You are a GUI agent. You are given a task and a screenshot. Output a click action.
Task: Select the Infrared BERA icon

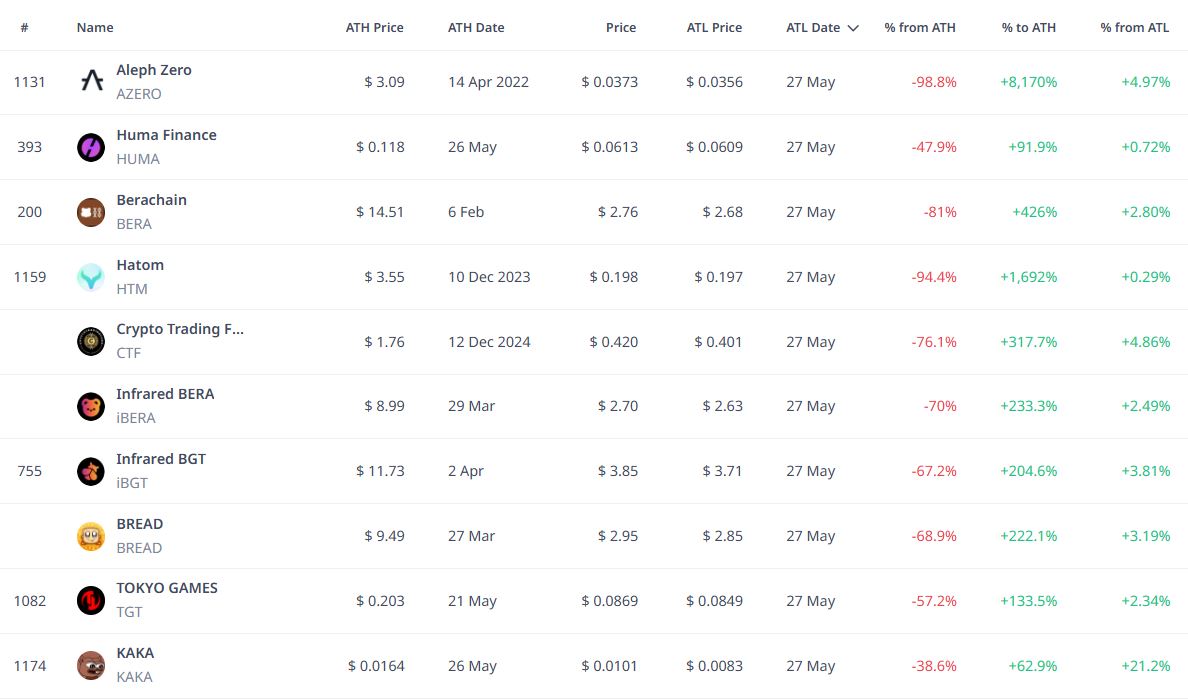click(91, 407)
